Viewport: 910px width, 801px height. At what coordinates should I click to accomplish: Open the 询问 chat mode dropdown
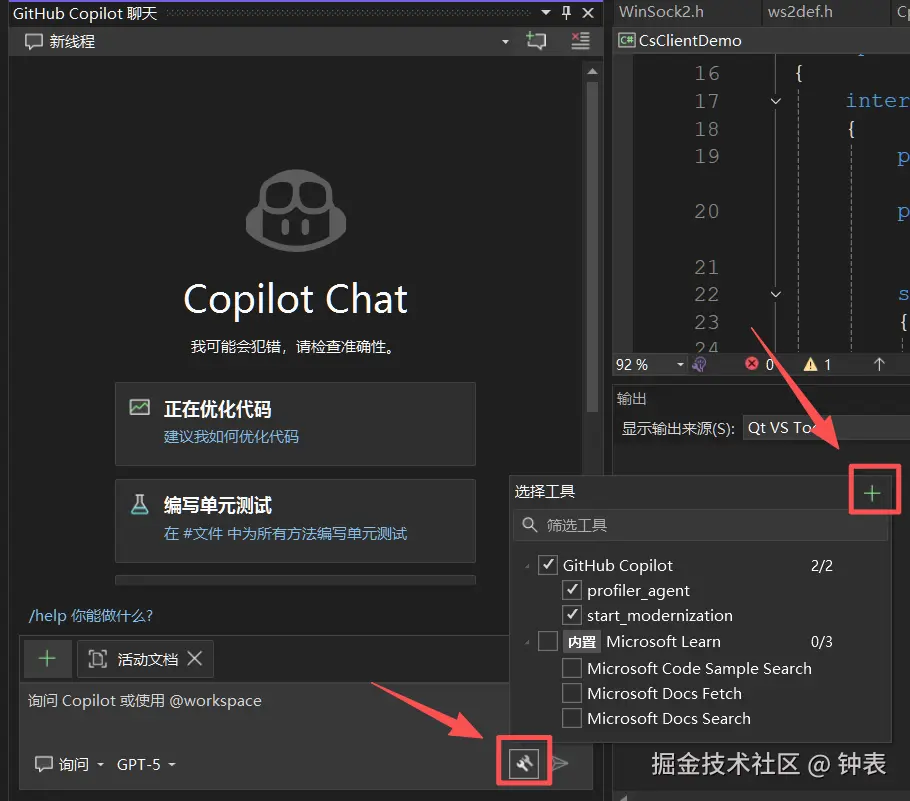pyautogui.click(x=69, y=764)
